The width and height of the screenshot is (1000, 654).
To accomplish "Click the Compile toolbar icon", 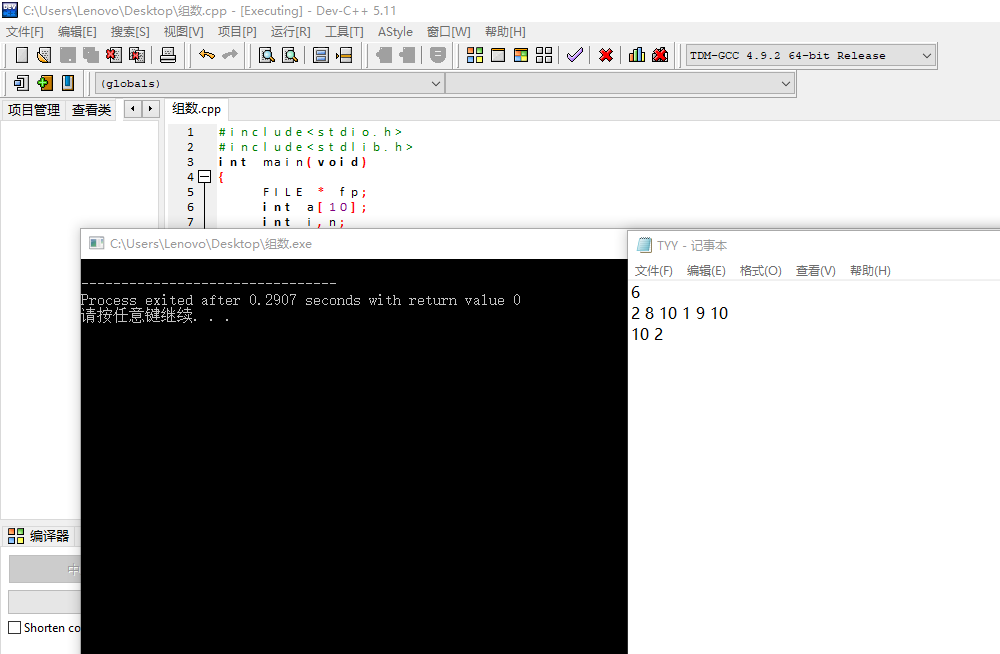I will [475, 56].
